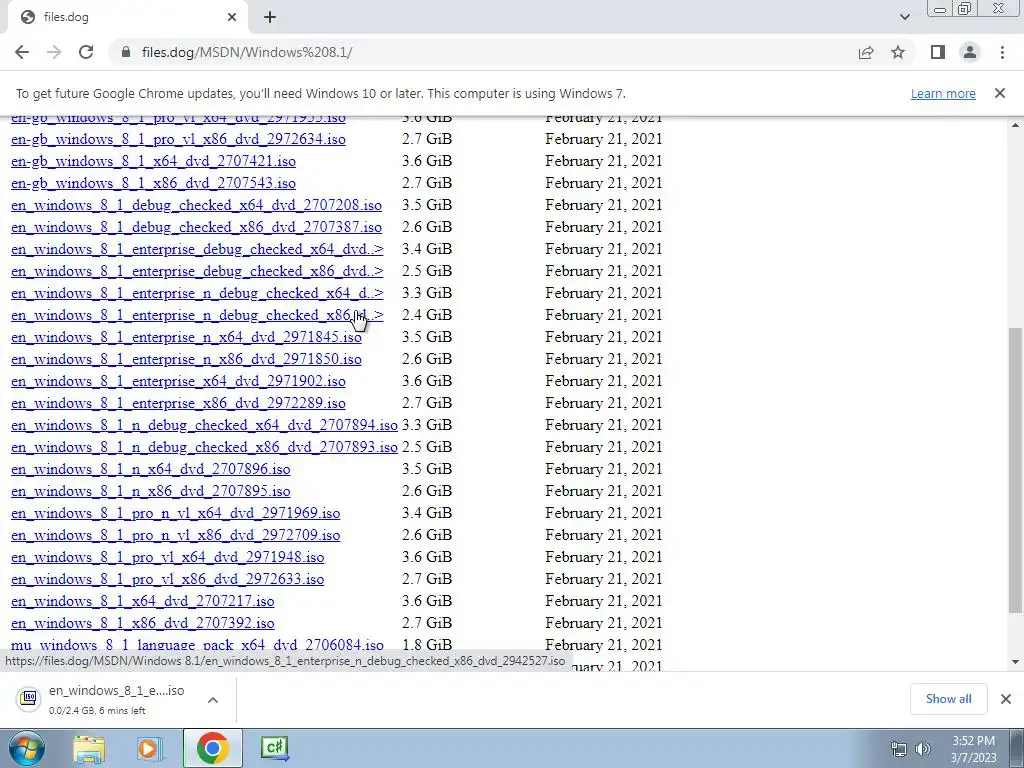Open the C# application in taskbar
The image size is (1024, 768).
pos(274,748)
